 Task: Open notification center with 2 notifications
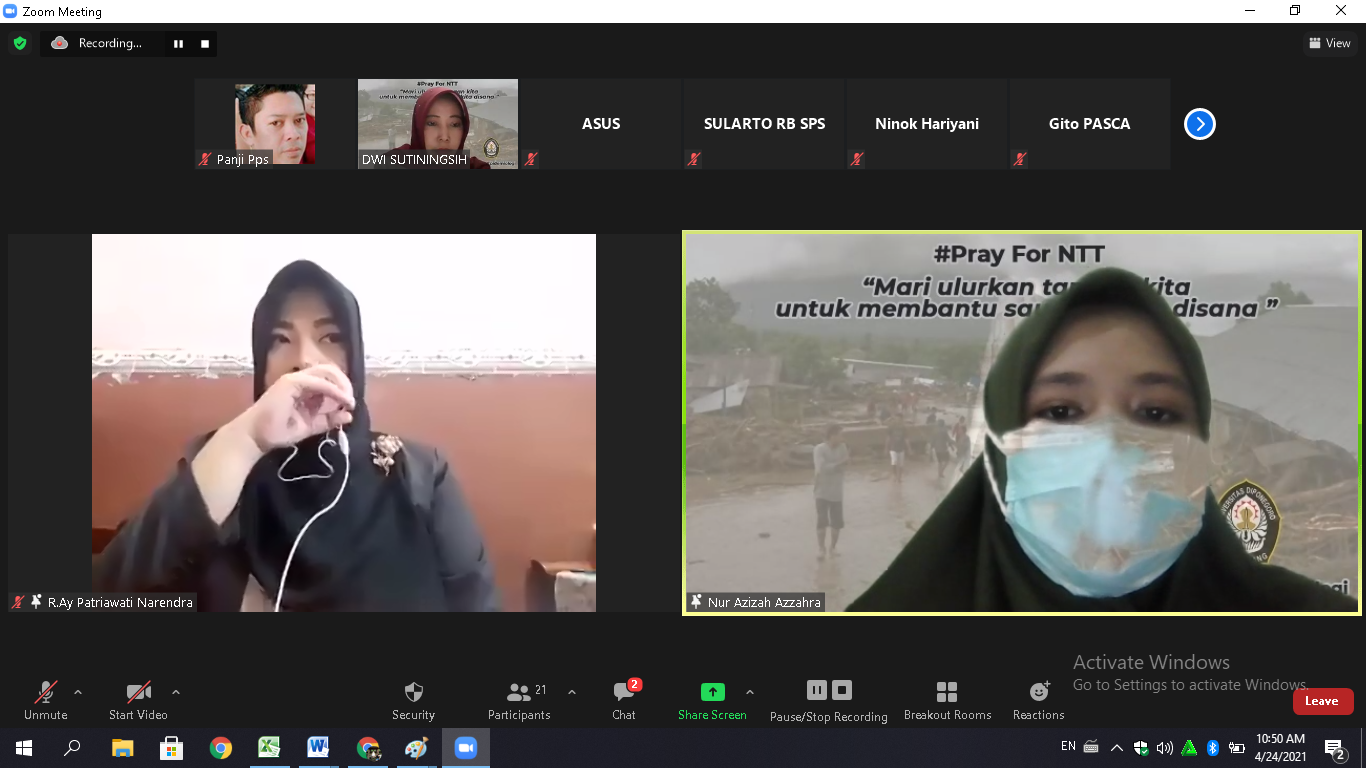(1336, 748)
